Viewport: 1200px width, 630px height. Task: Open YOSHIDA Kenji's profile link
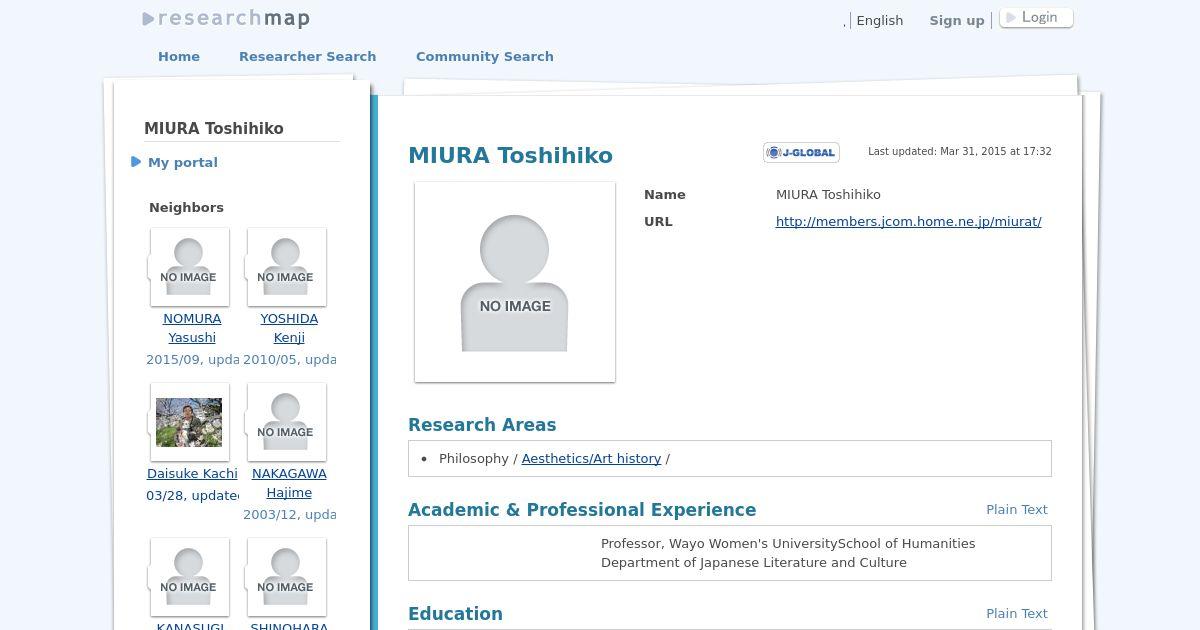(289, 328)
